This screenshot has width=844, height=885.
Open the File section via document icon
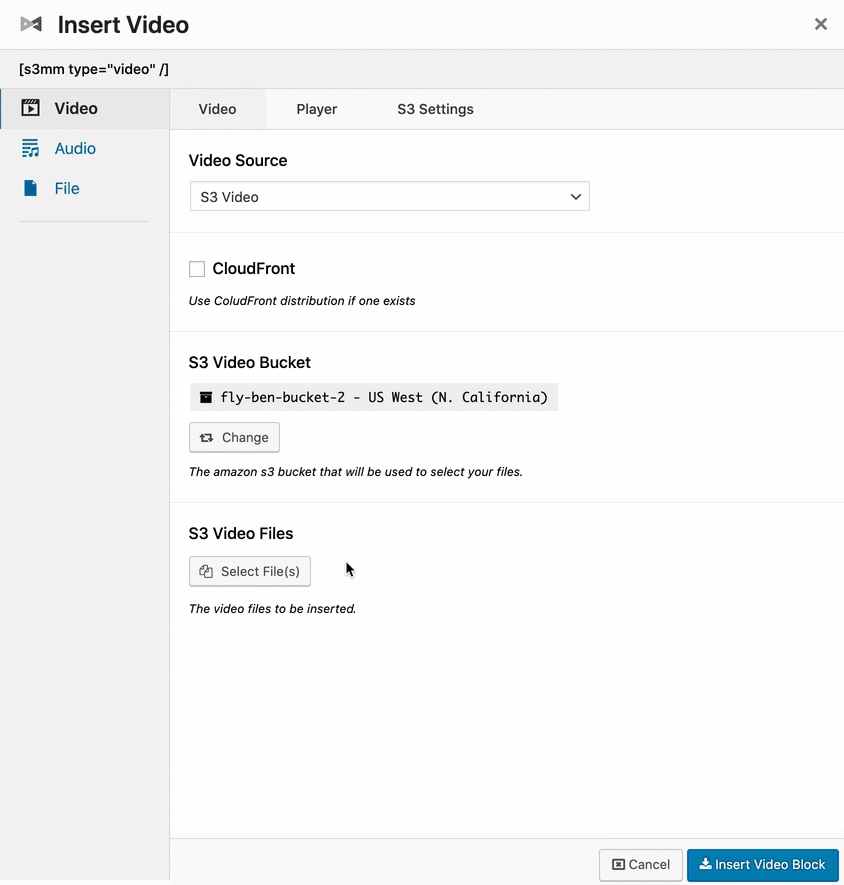(x=30, y=188)
